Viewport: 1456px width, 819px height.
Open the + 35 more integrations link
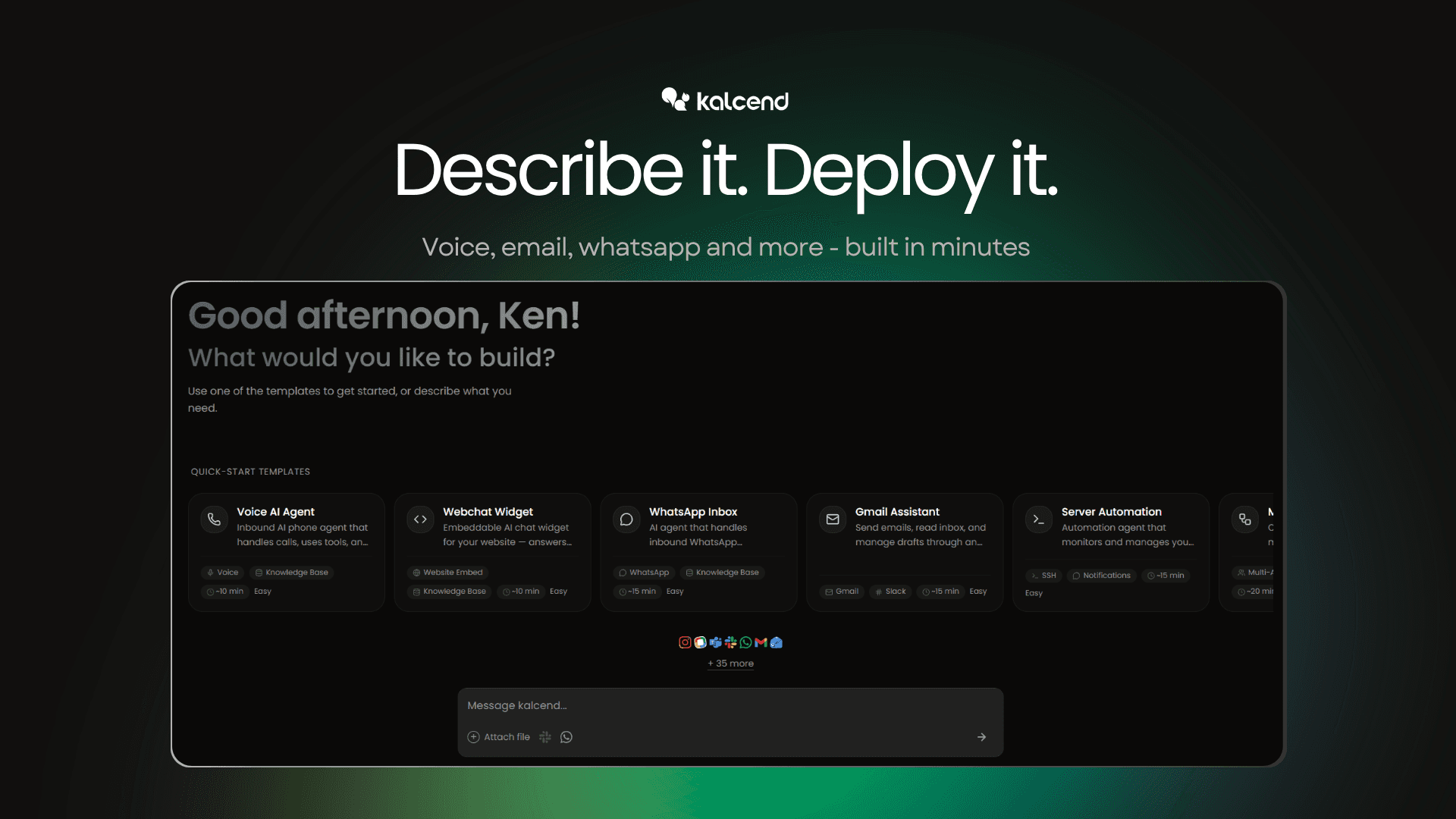click(730, 664)
